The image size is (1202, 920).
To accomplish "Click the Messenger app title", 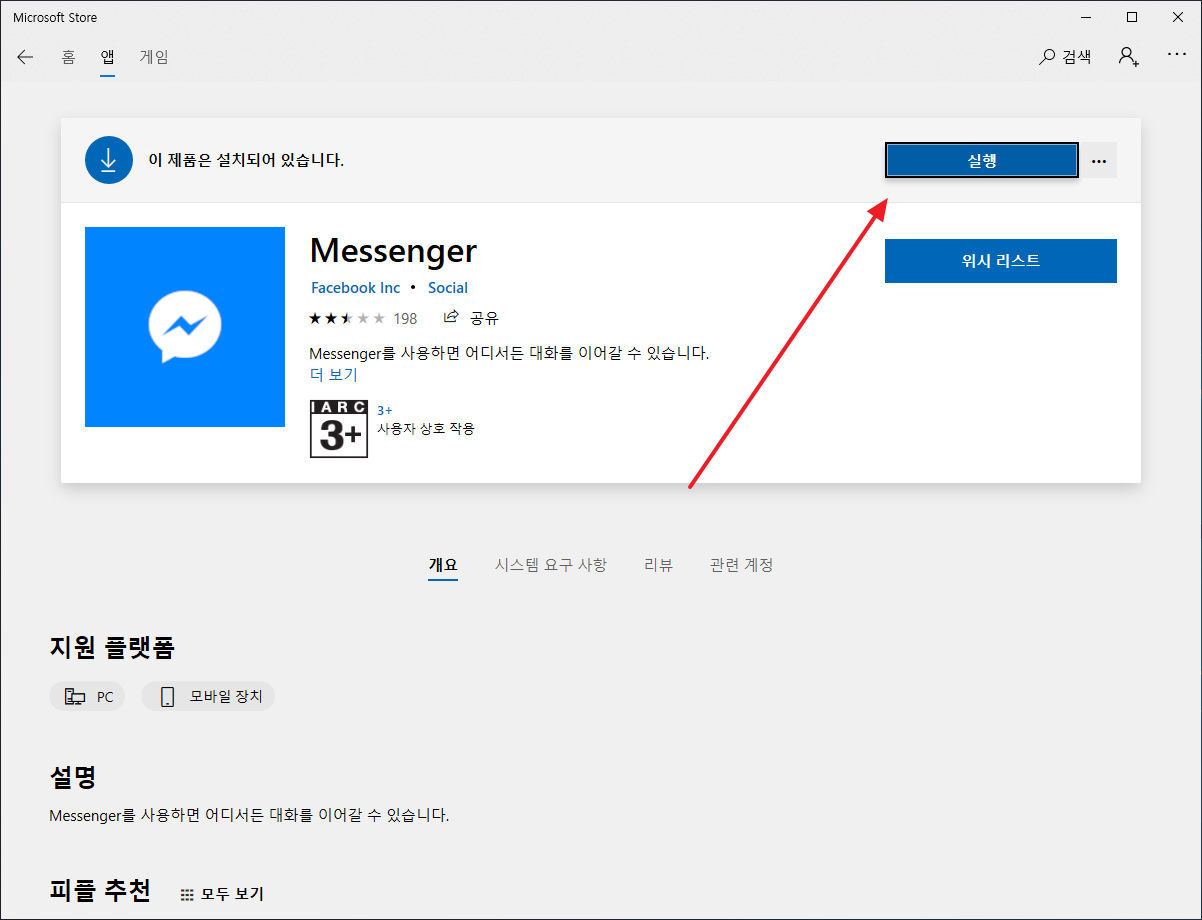I will [x=394, y=250].
